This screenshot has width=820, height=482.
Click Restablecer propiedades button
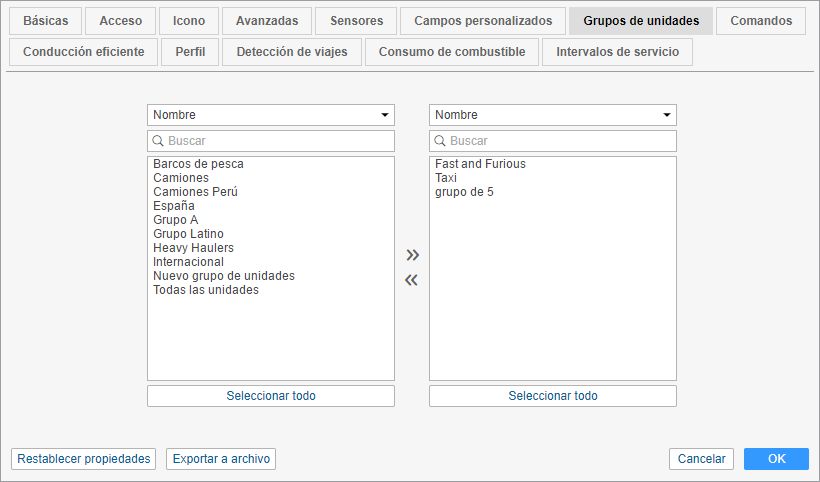(x=84, y=459)
